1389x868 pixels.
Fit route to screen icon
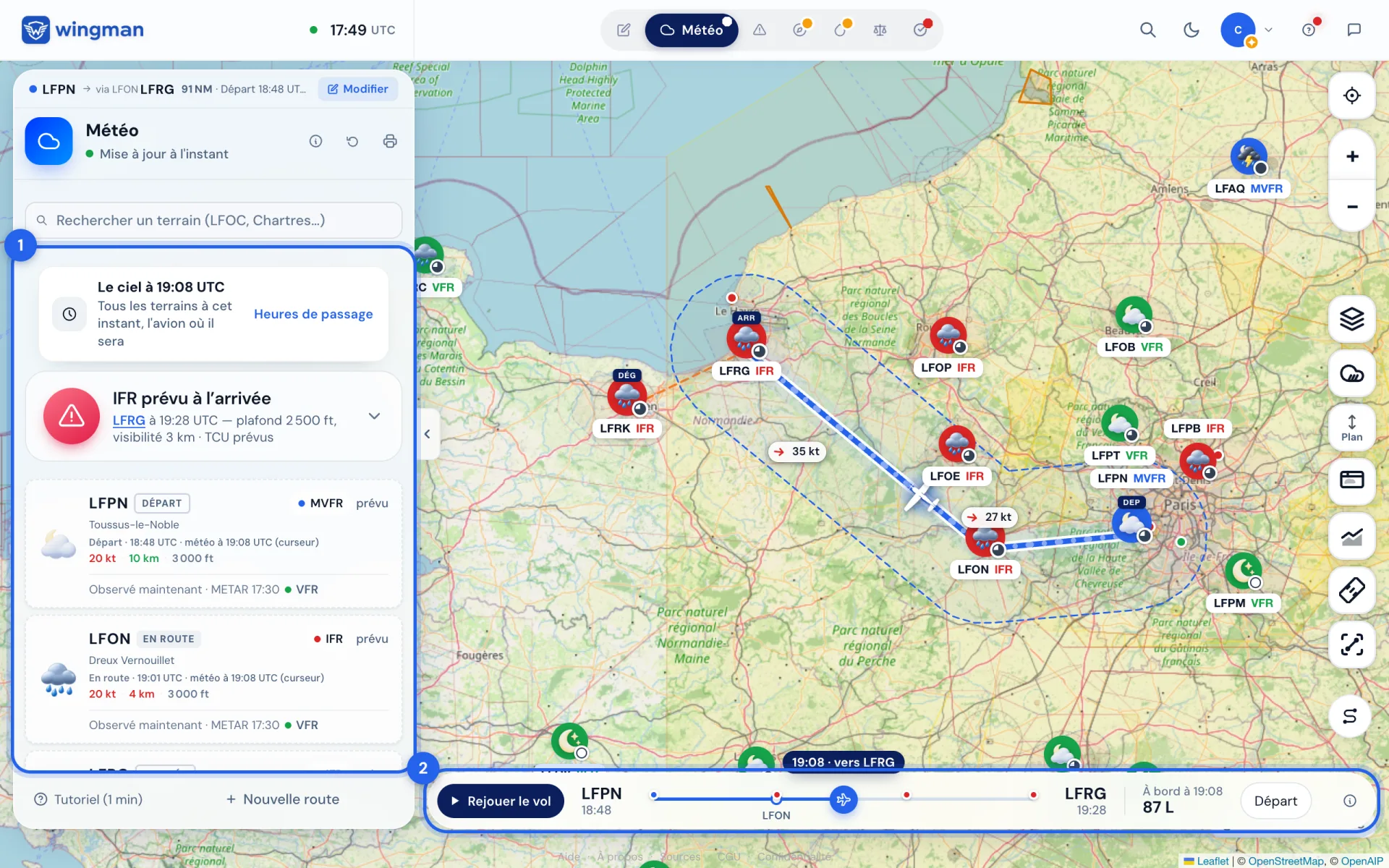(1351, 644)
